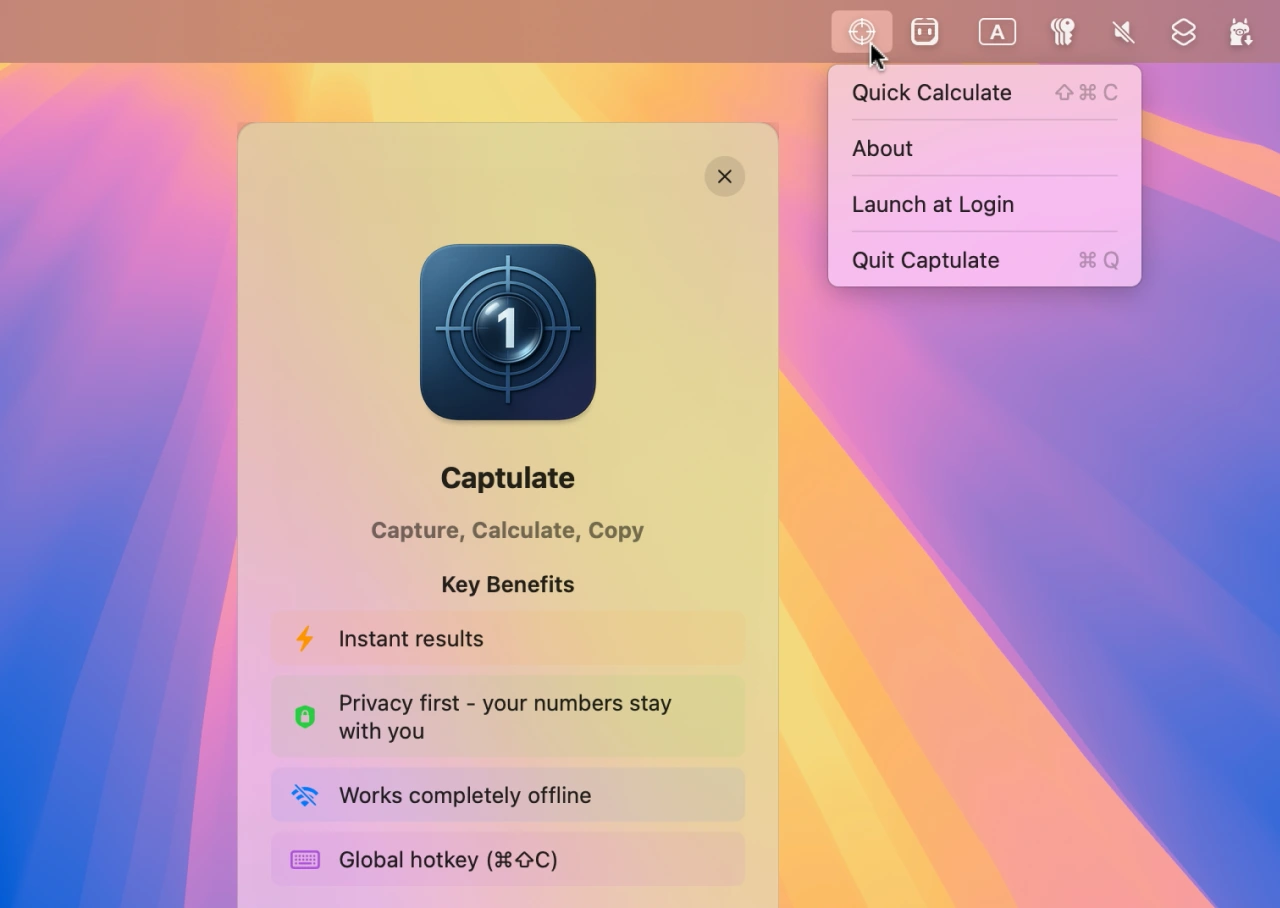Click the crossed-out wifi offline icon
Viewport: 1280px width, 908px height.
pyautogui.click(x=305, y=795)
